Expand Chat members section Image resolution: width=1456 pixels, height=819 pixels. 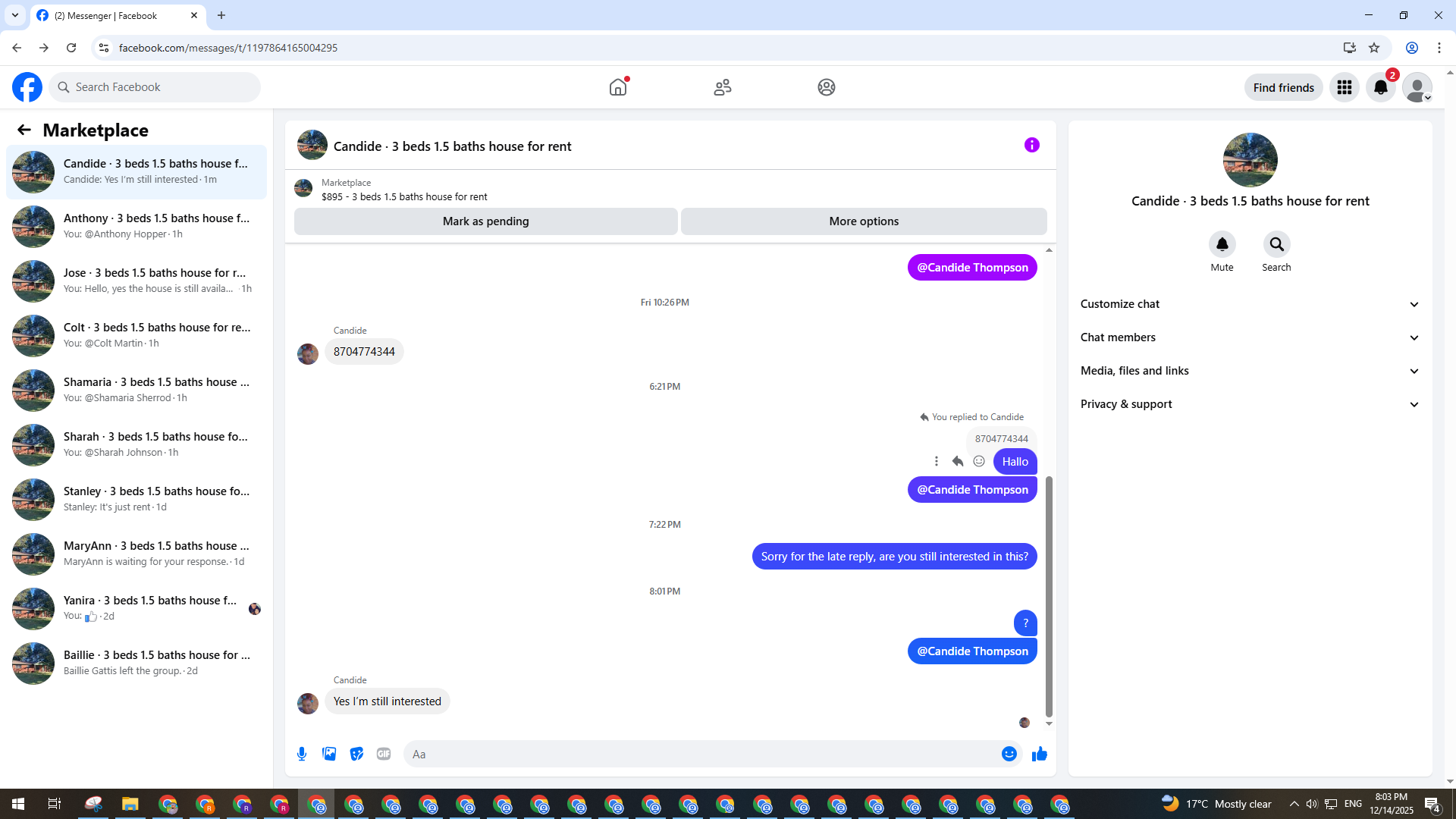1250,337
